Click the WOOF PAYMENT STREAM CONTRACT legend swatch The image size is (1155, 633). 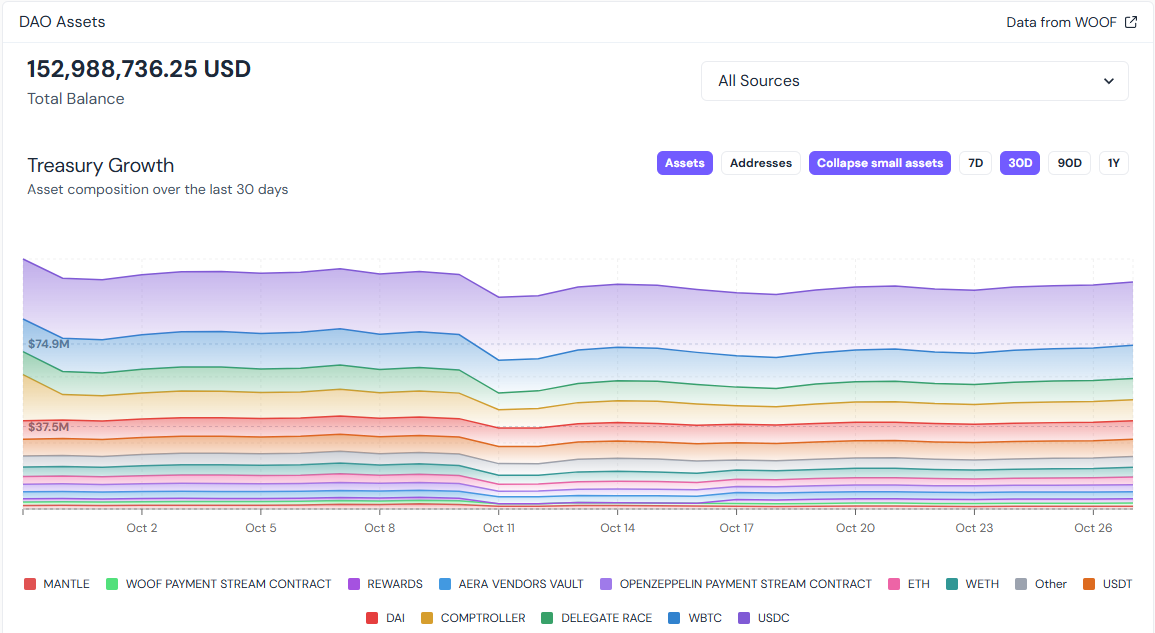coord(112,584)
